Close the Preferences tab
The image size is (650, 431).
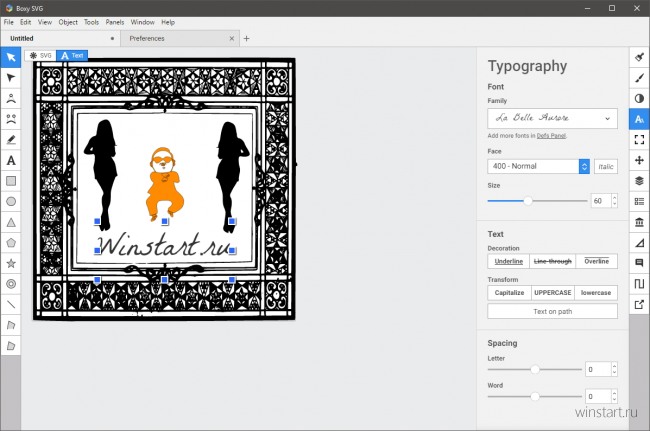232,39
